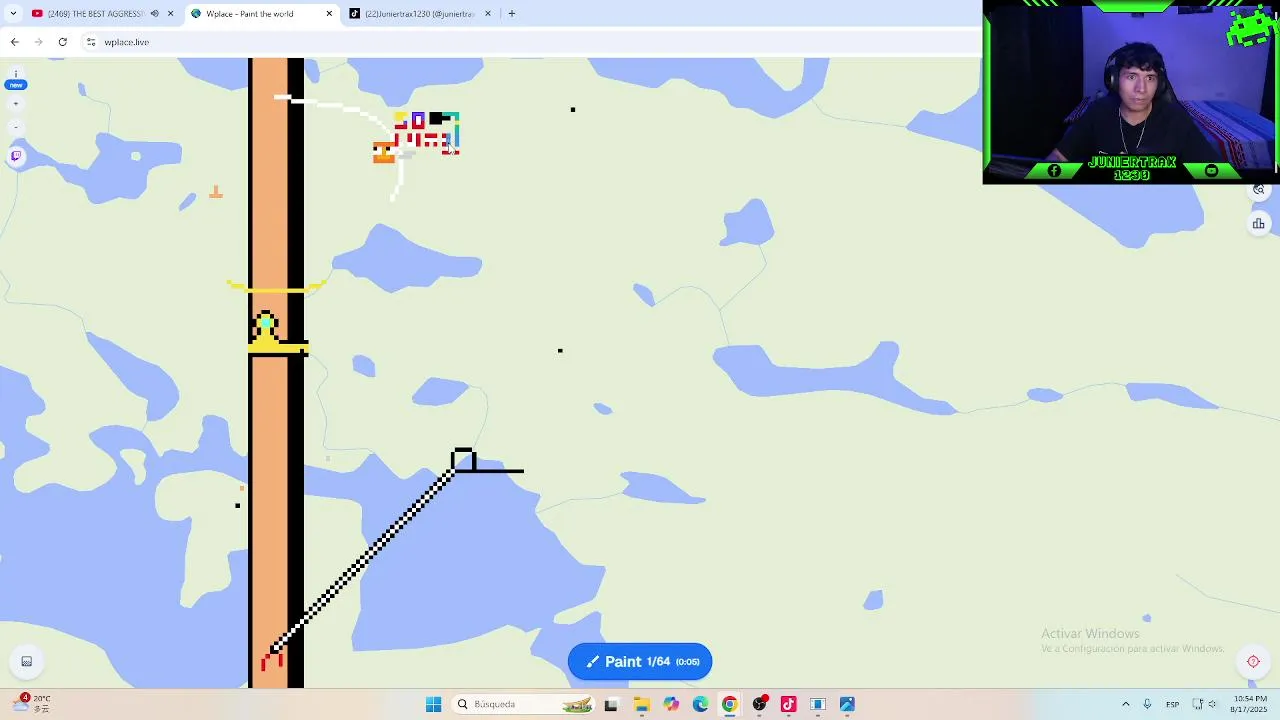Image resolution: width=1280 pixels, height=720 pixels.
Task: Switch to the TikTok Juniertrax1230 tab
Action: 418,14
